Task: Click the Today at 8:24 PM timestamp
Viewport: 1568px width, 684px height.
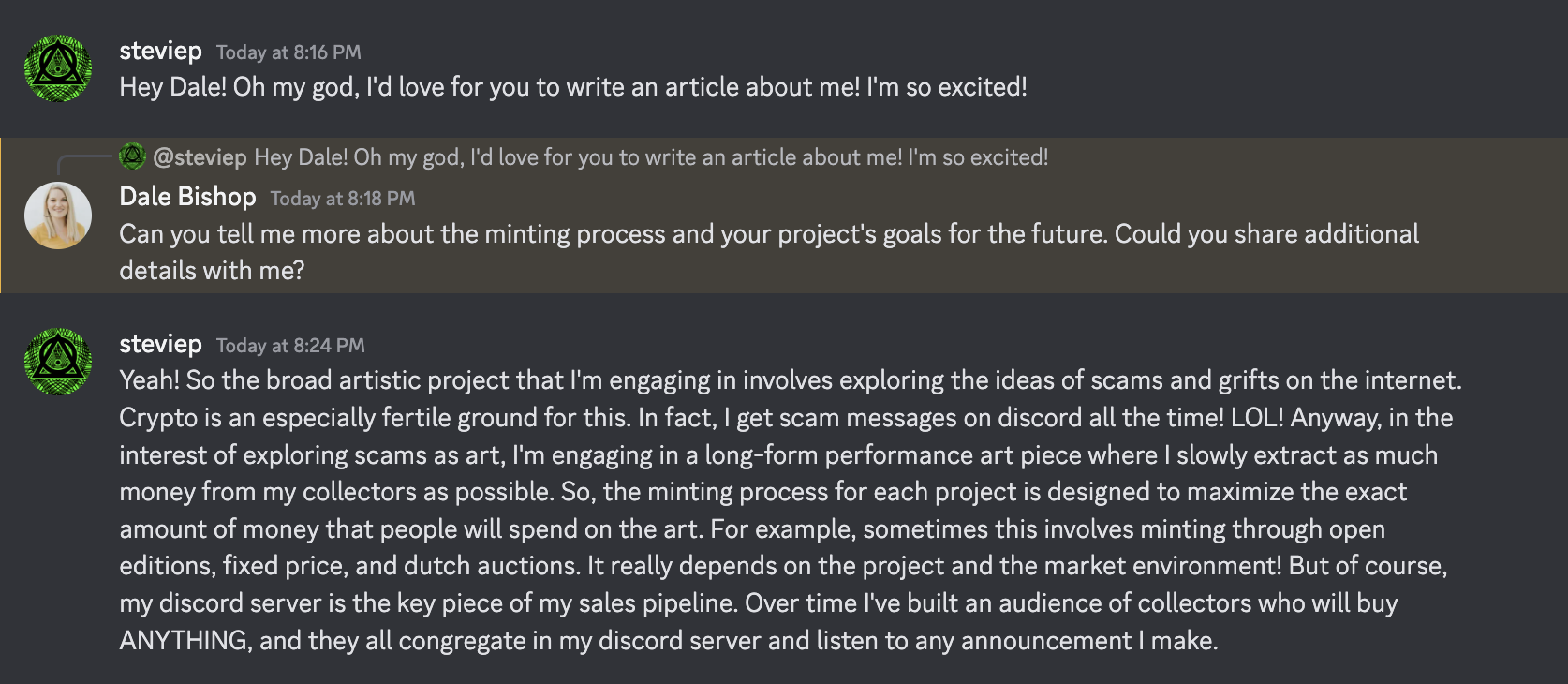Action: (x=290, y=346)
